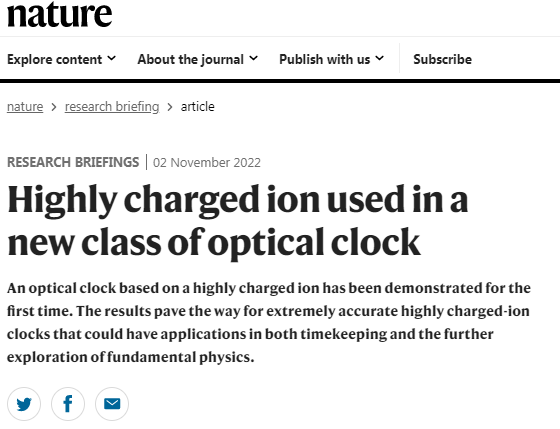This screenshot has width=560, height=429.
Task: Share article via email icon
Action: (x=112, y=404)
